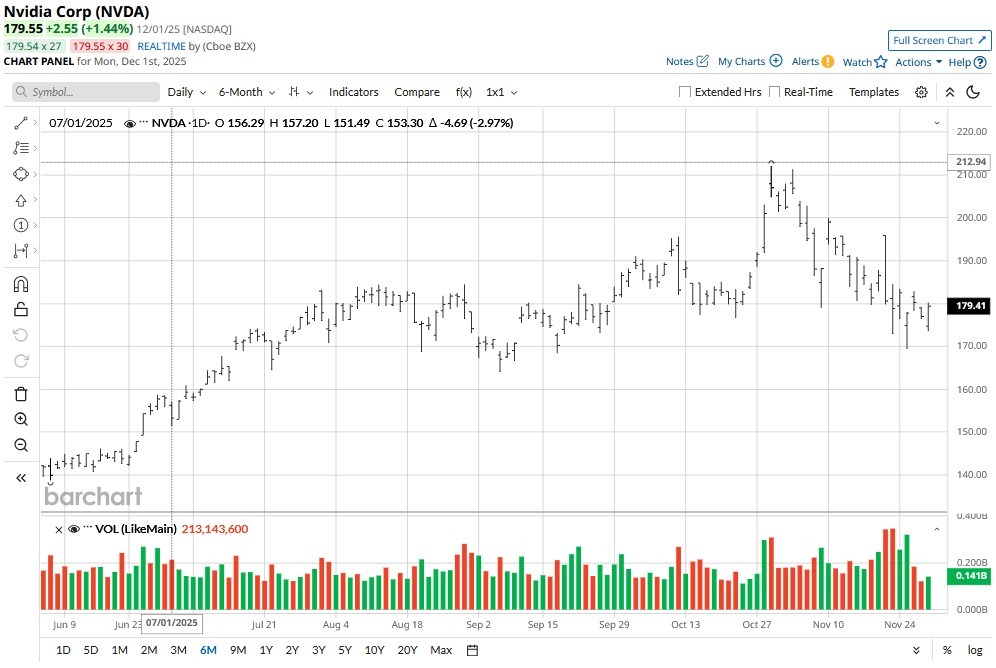Open the 1x1 grid layout dropdown
996x668 pixels.
click(x=501, y=92)
